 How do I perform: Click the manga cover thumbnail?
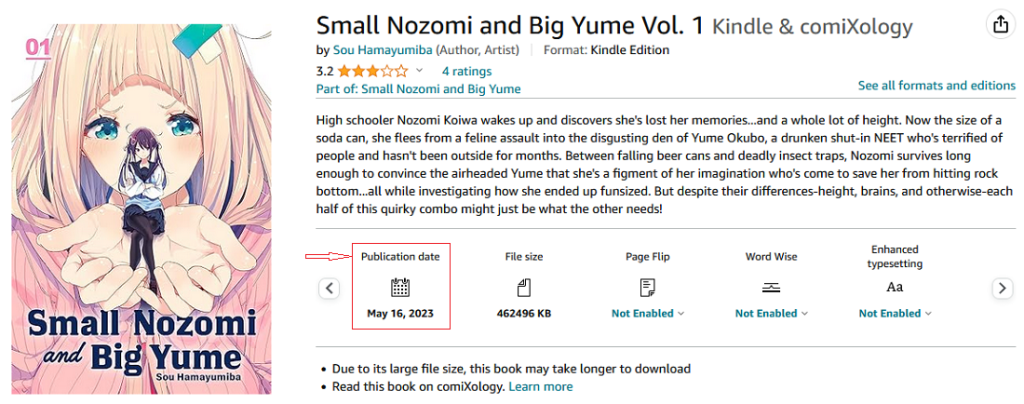(141, 209)
